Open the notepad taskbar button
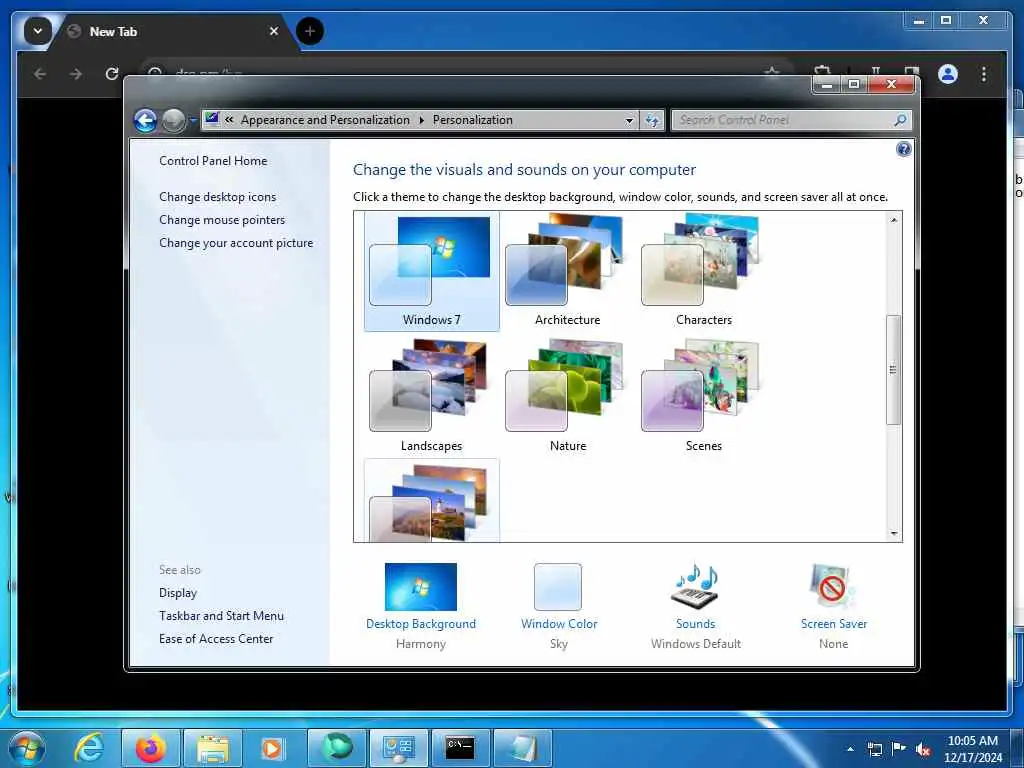 (522, 748)
